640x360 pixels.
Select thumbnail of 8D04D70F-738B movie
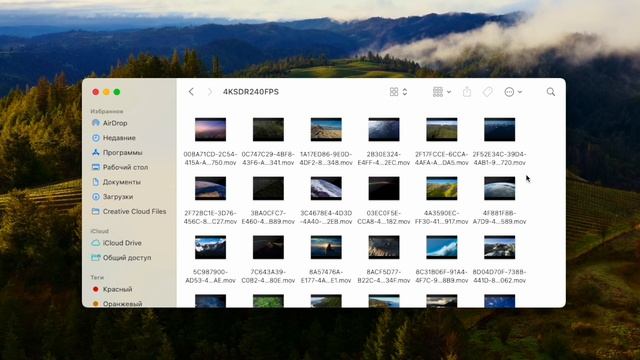500,247
